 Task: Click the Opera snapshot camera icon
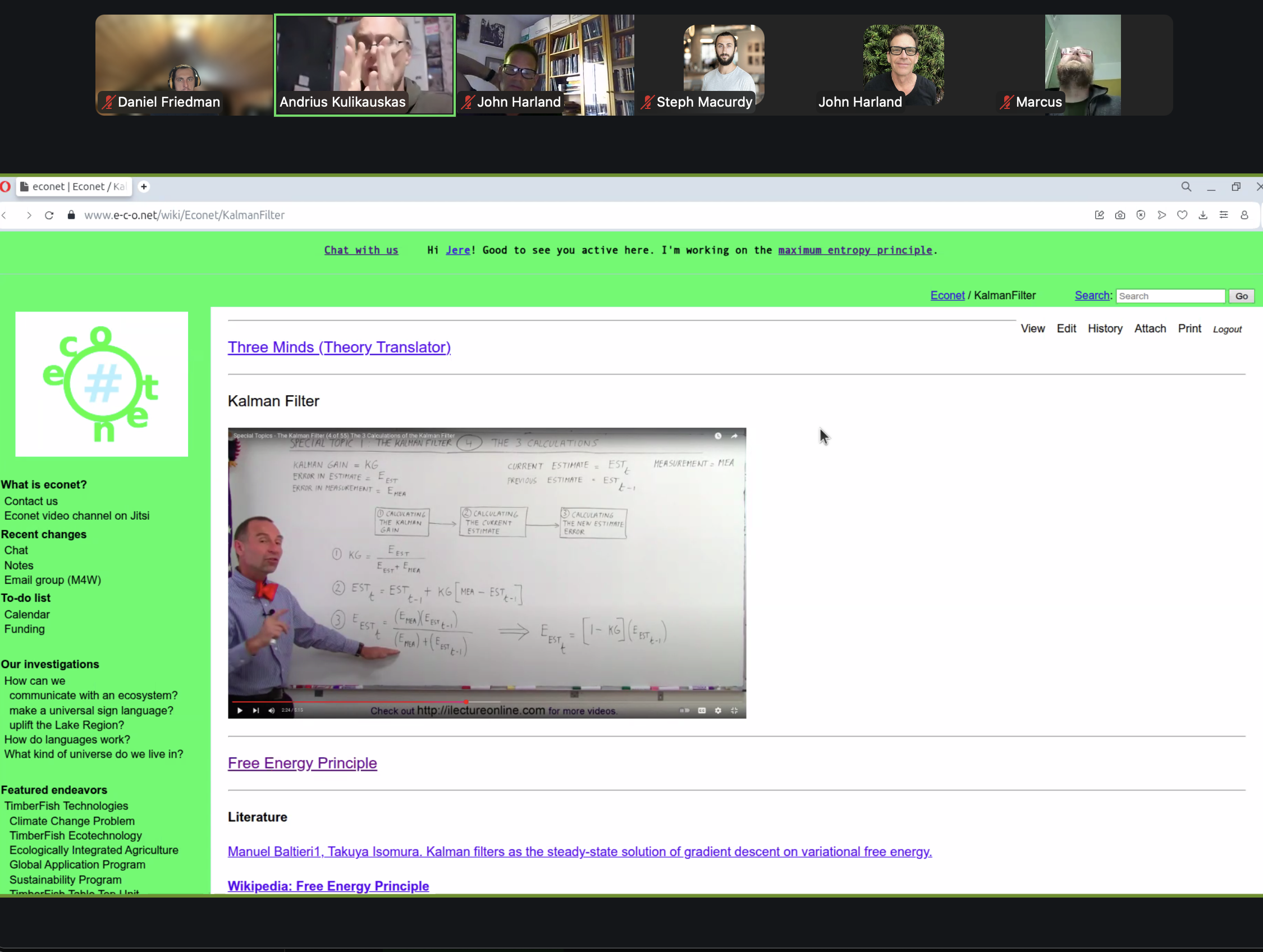tap(1120, 216)
